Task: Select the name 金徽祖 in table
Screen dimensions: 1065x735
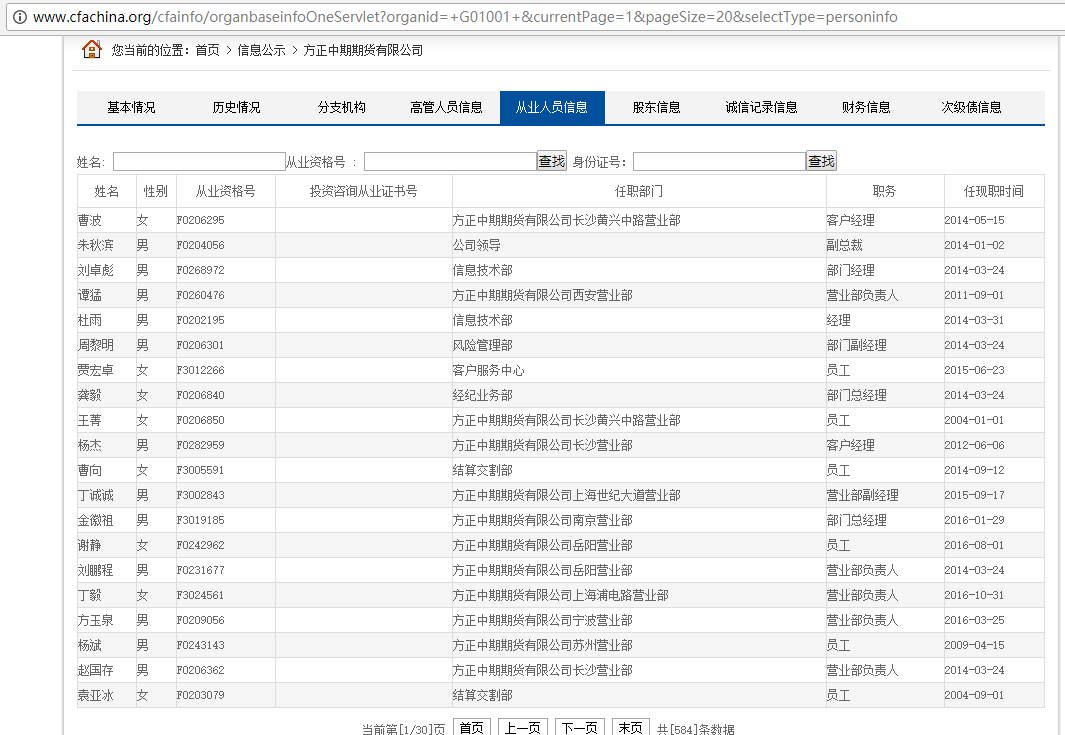Action: coord(96,520)
